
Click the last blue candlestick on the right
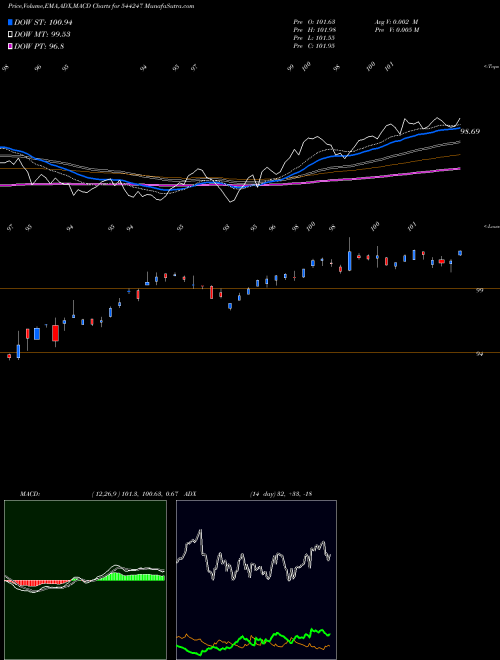(460, 253)
